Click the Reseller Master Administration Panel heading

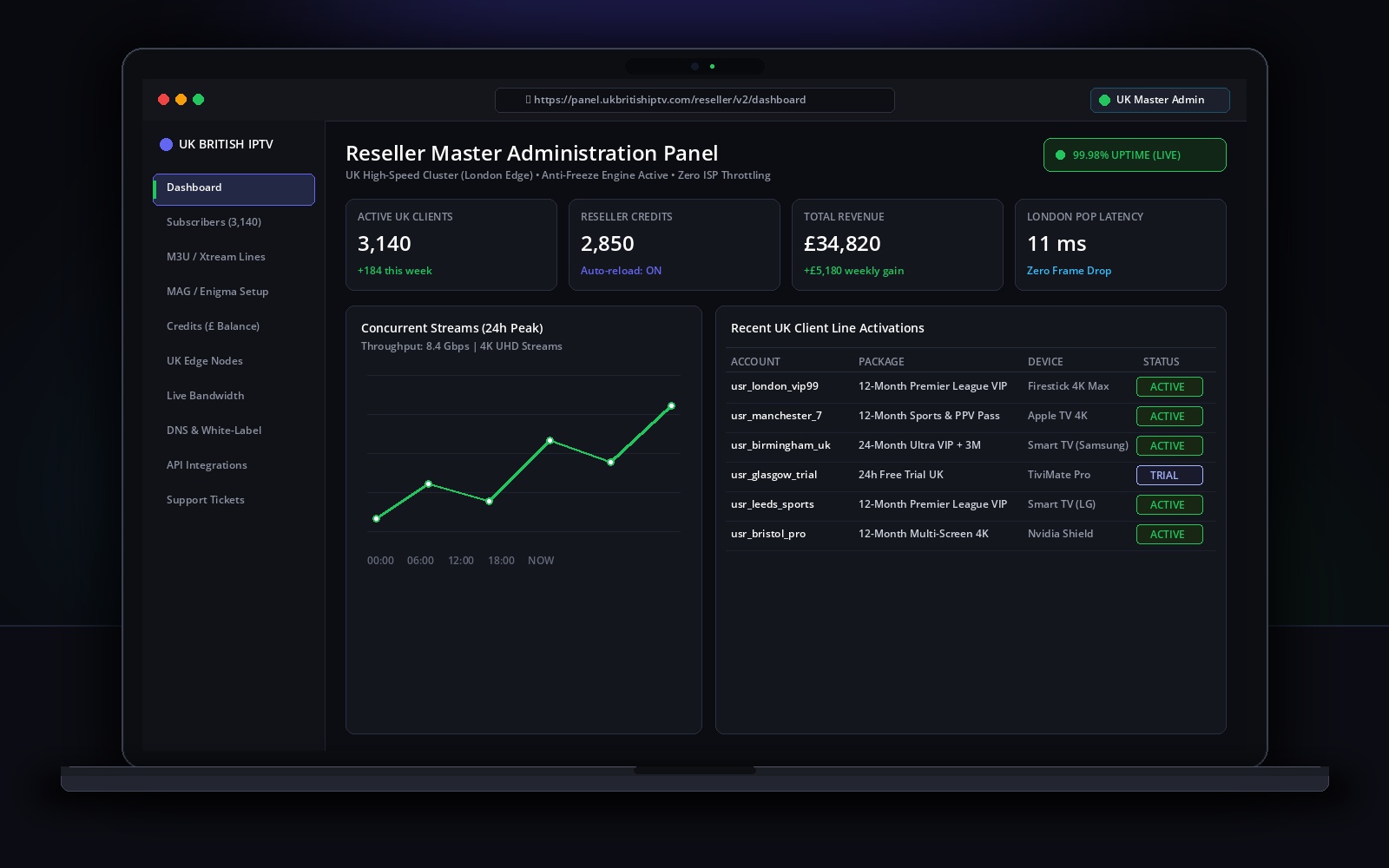tap(531, 154)
